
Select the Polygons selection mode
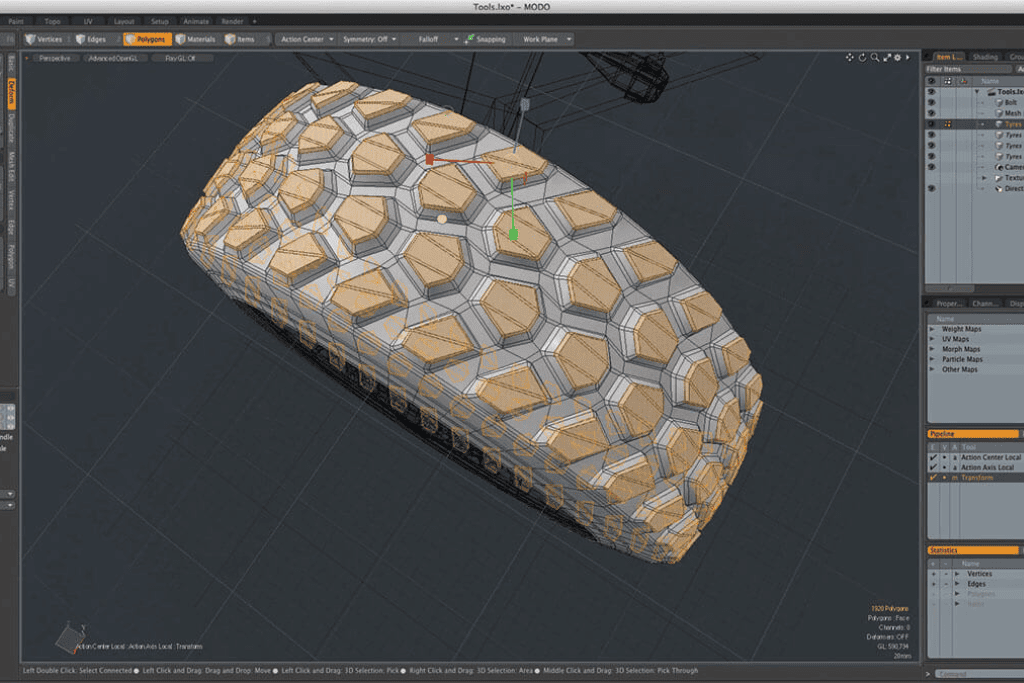pos(147,39)
